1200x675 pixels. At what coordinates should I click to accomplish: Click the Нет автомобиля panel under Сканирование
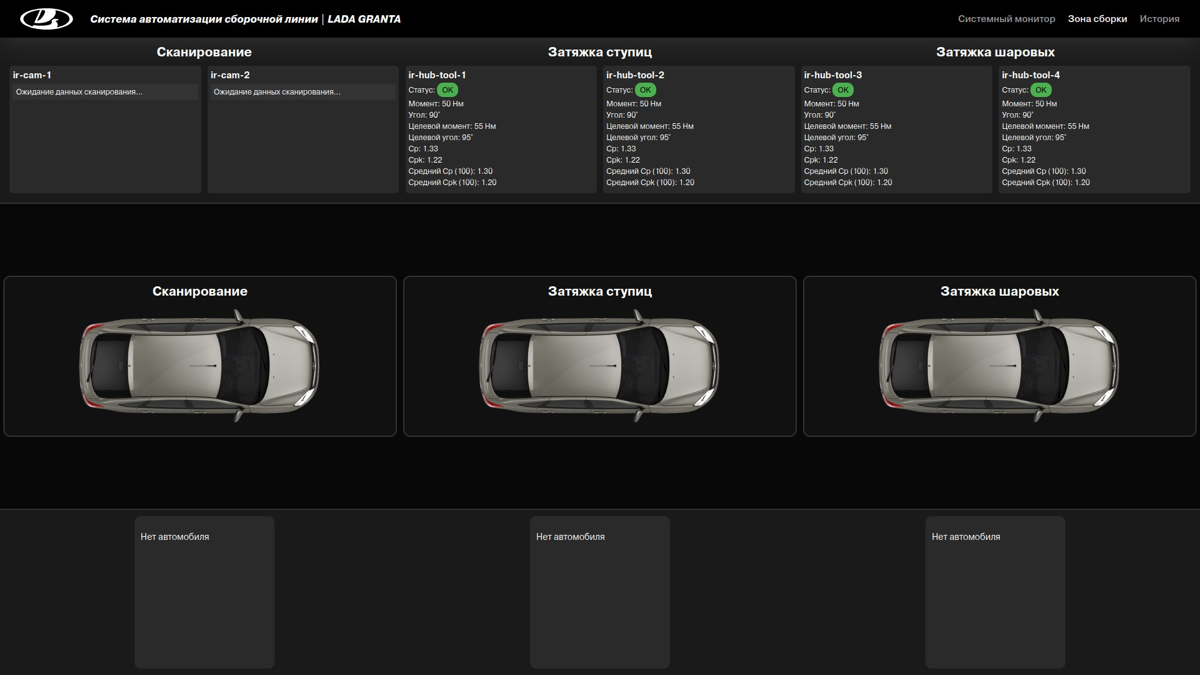pyautogui.click(x=204, y=592)
